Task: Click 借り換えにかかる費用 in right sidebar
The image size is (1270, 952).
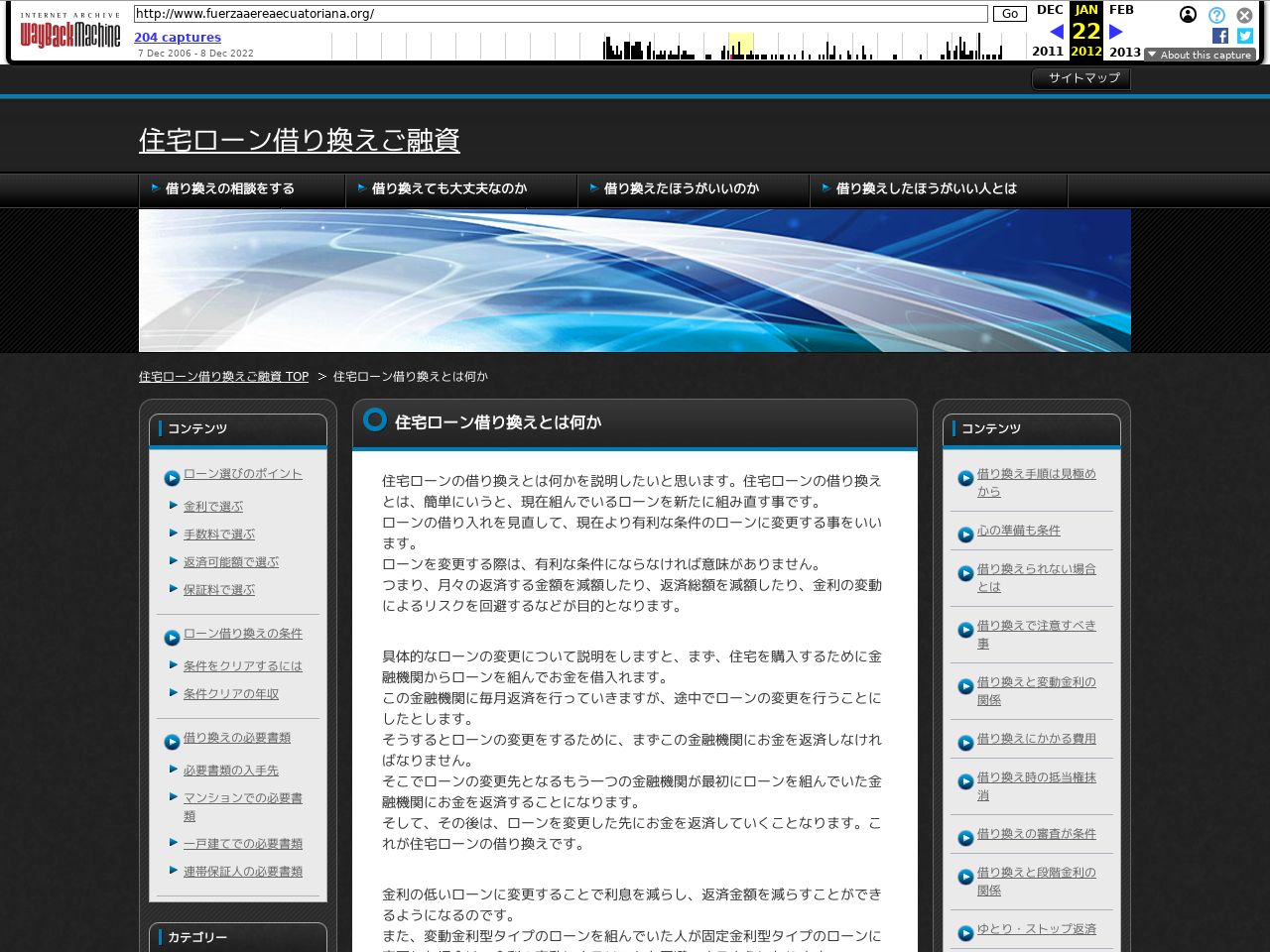Action: coord(1036,739)
